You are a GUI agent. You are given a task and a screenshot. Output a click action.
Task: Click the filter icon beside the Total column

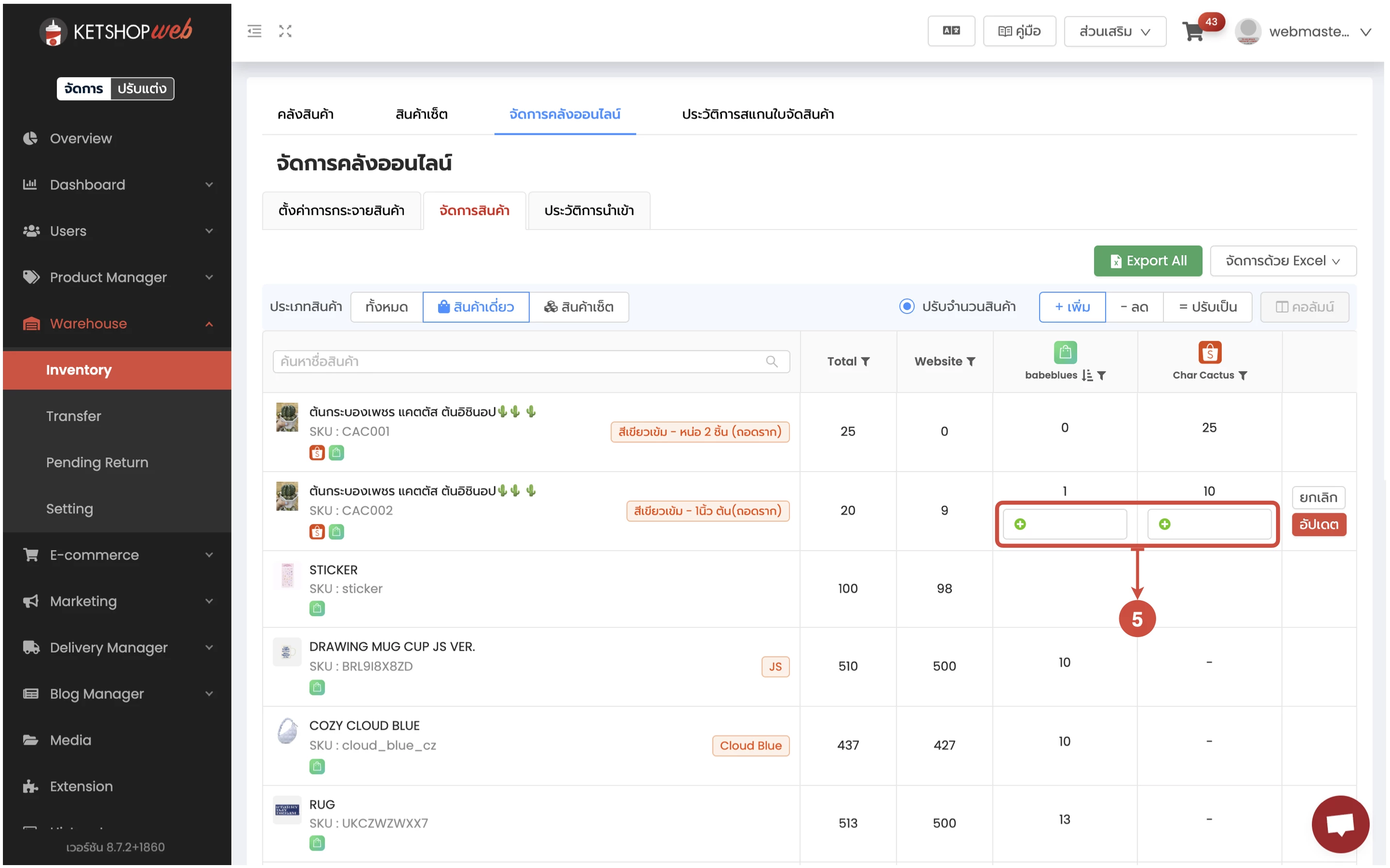point(866,361)
